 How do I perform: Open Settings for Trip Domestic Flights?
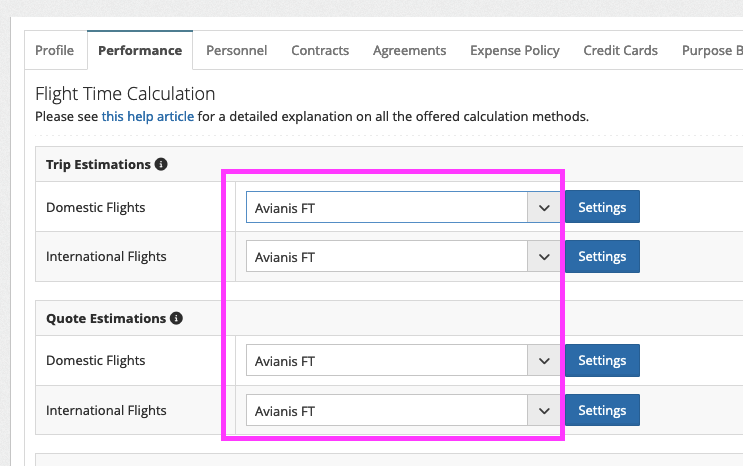(602, 207)
